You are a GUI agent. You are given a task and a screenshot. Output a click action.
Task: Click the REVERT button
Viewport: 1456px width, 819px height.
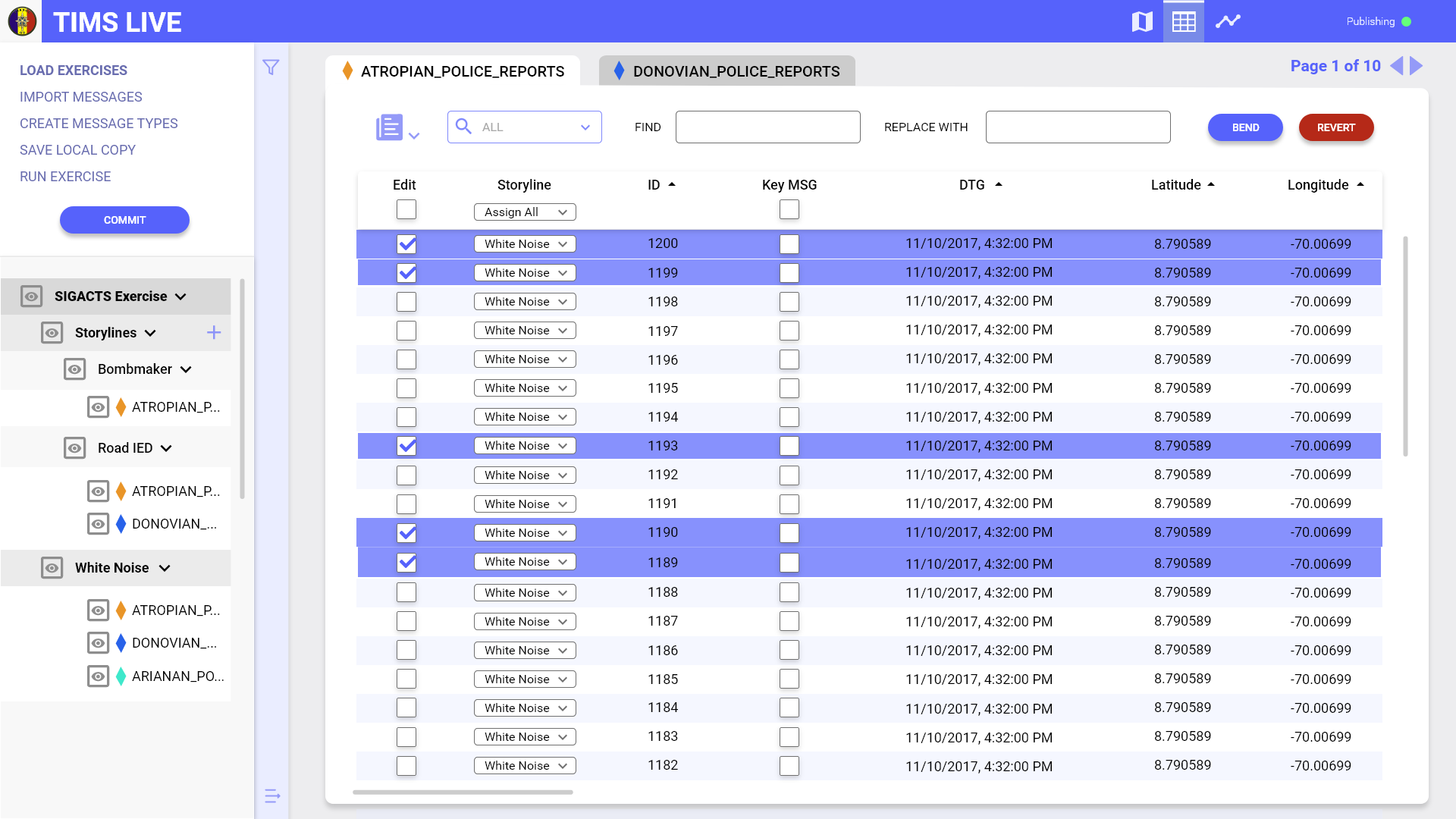click(x=1336, y=127)
